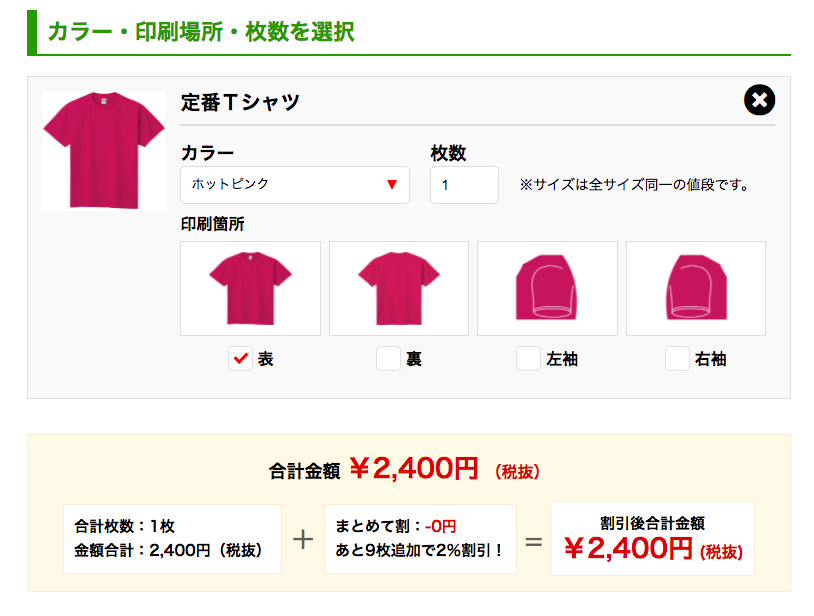Click the 枚数 quantity input field

[x=463, y=184]
